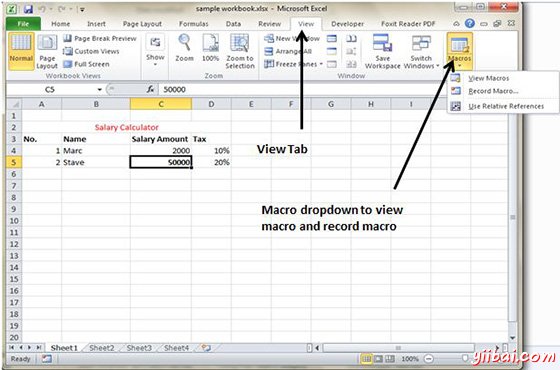The width and height of the screenshot is (560, 370).
Task: Click the Salary Amount header cell
Action: point(161,139)
